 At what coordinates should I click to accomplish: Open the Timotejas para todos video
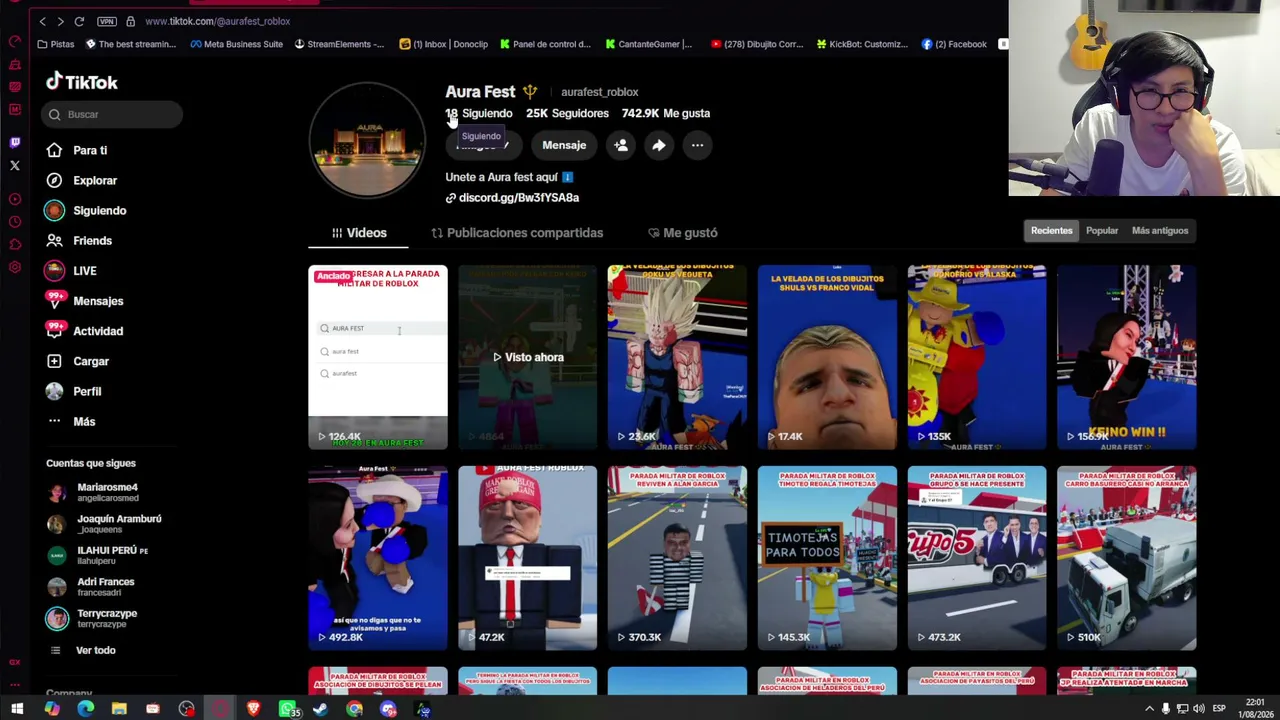point(827,558)
